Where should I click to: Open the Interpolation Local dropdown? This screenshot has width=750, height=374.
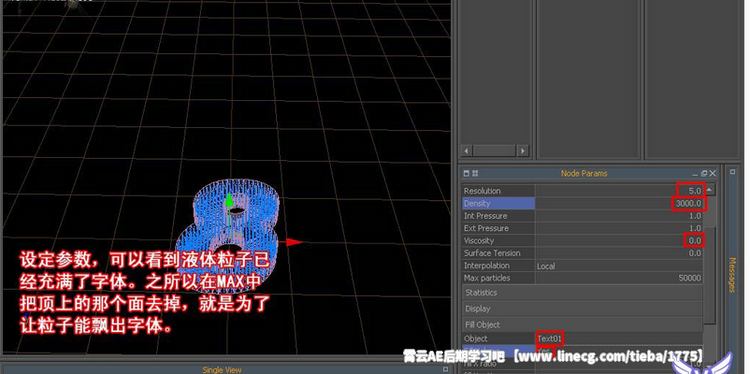619,265
